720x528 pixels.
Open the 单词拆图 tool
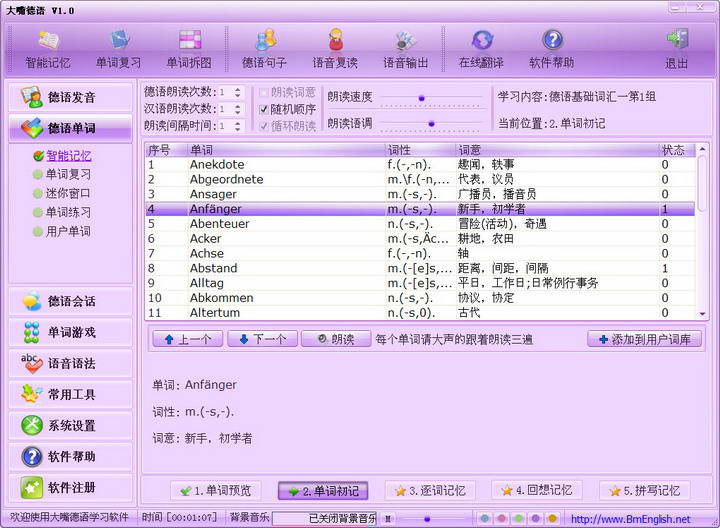[x=190, y=48]
